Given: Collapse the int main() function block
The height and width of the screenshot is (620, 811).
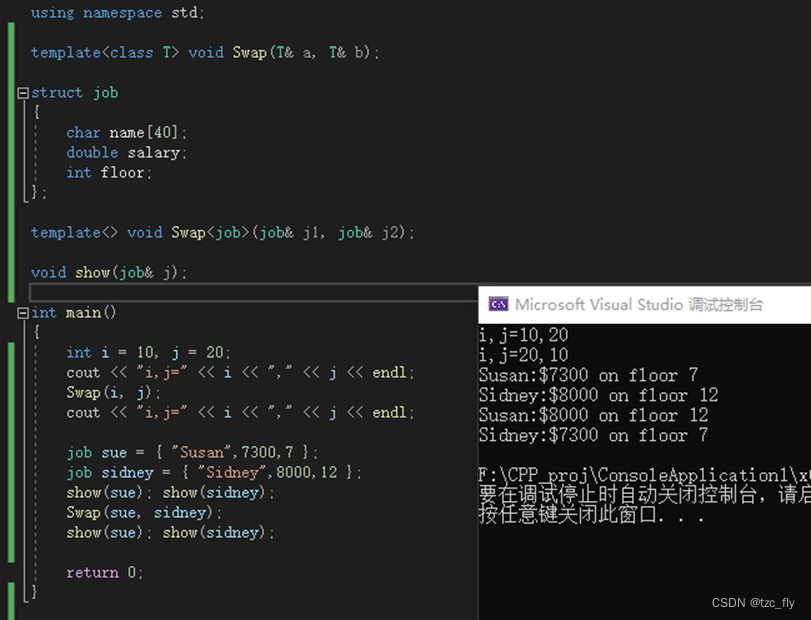Looking at the screenshot, I should point(22,313).
